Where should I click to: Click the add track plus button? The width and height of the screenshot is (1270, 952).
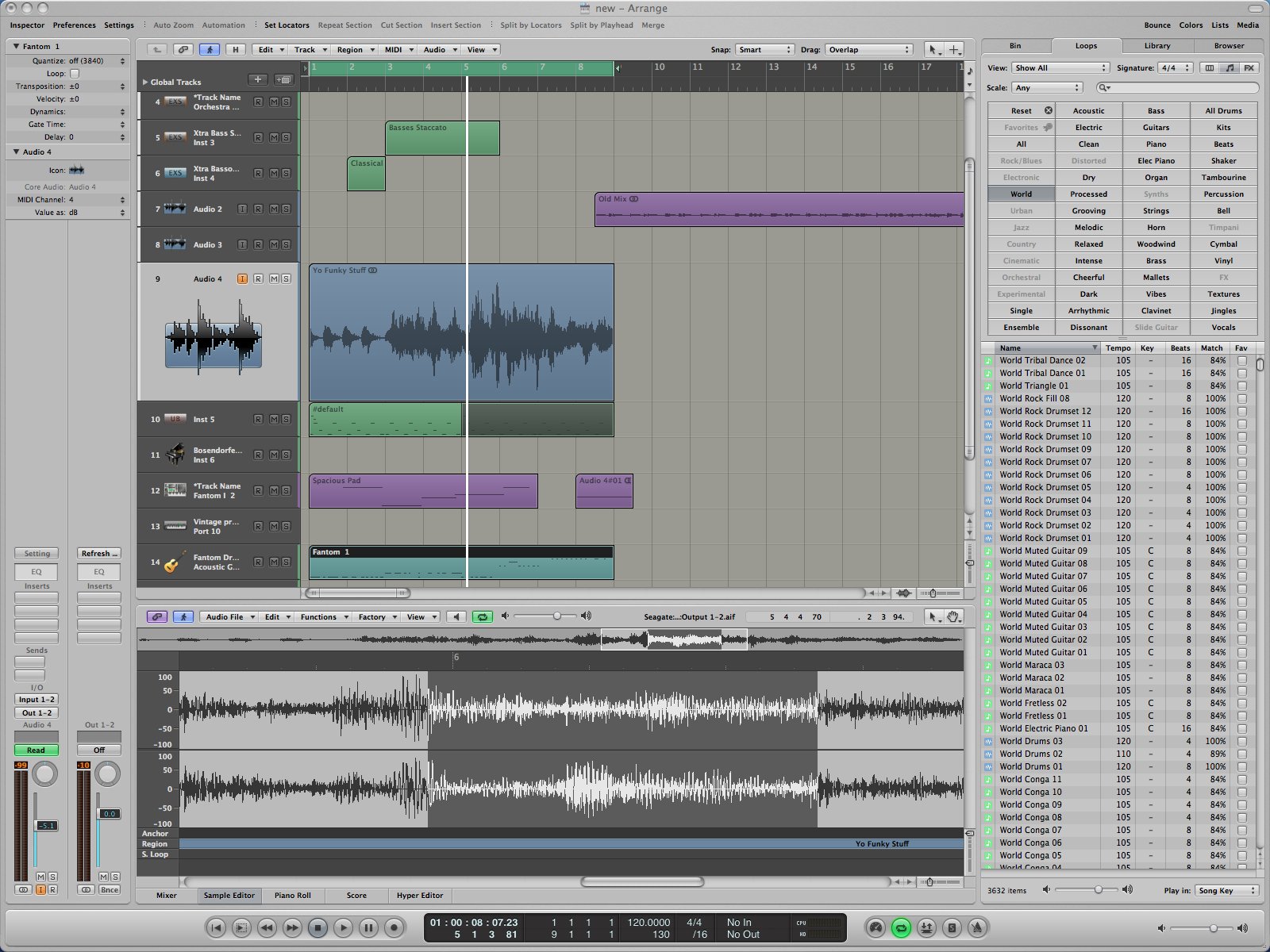click(257, 79)
